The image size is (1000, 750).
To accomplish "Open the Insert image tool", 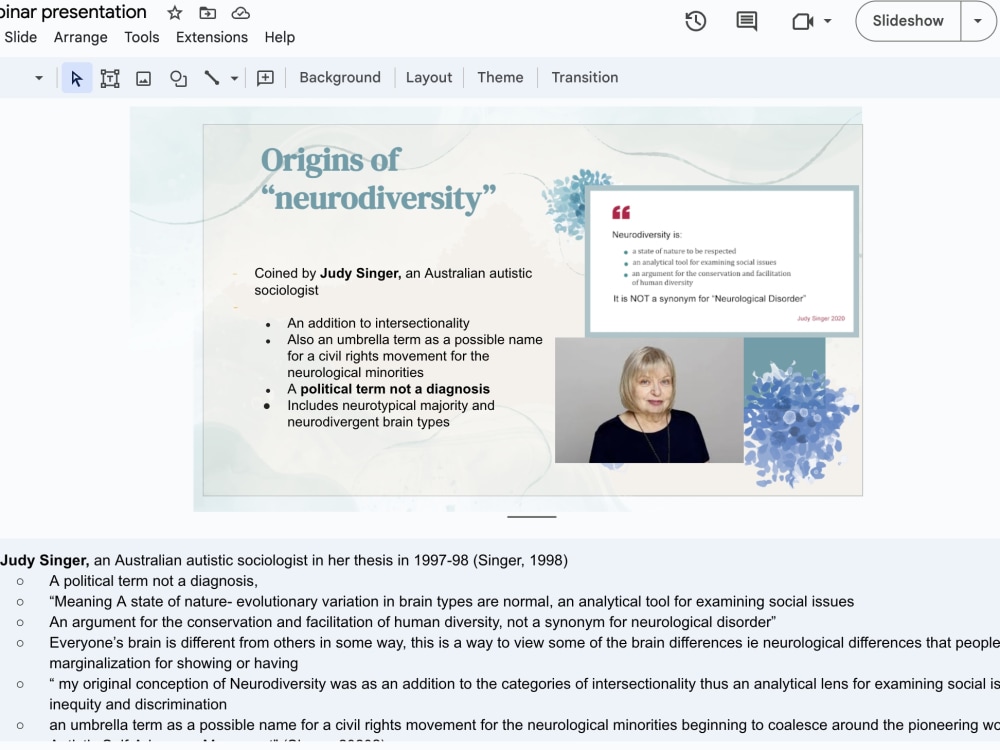I will [x=142, y=77].
